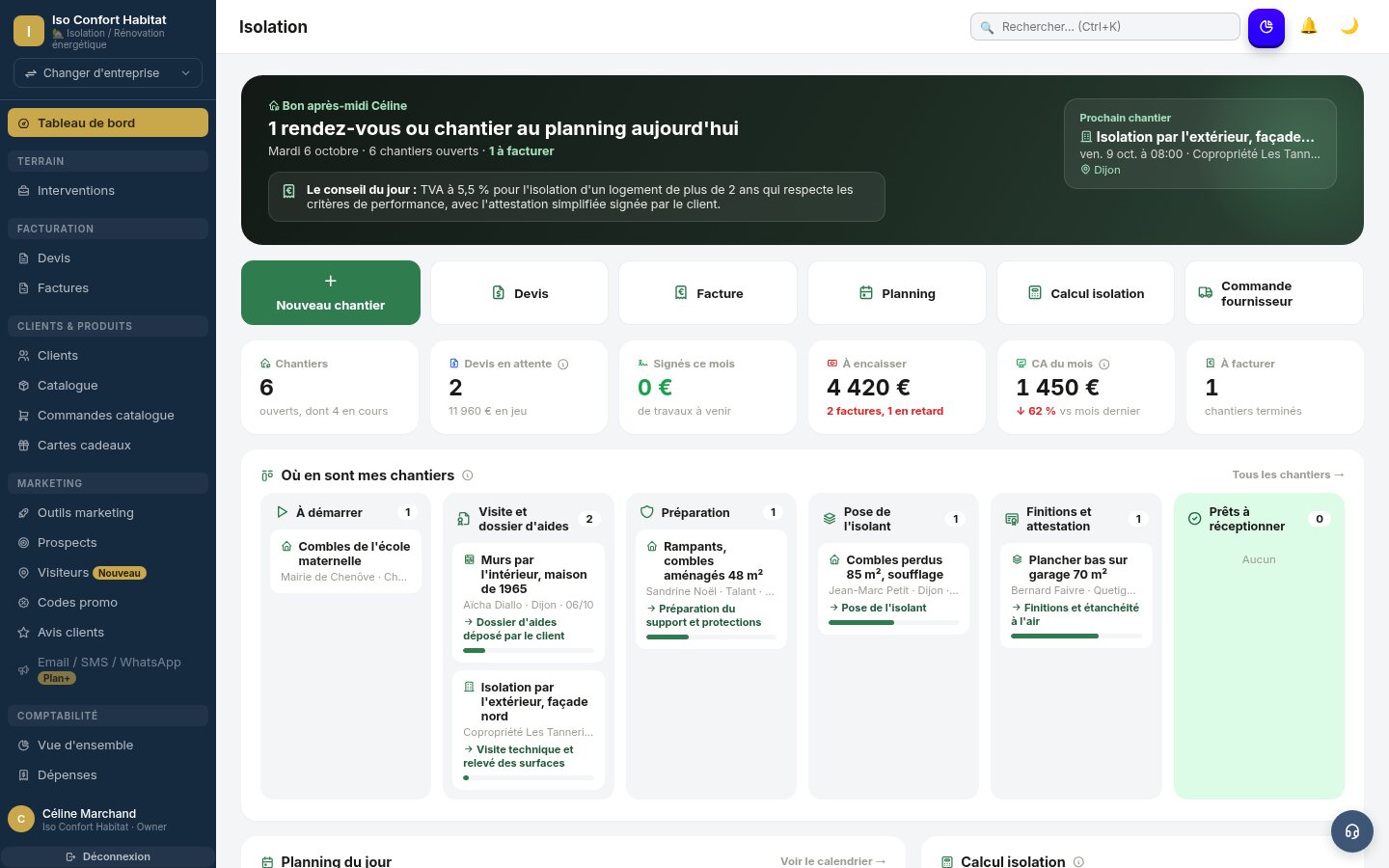Screen dimensions: 1389x868
Task: Click checkmark icon of Prêts à réceptionner
Action: coord(1195,519)
